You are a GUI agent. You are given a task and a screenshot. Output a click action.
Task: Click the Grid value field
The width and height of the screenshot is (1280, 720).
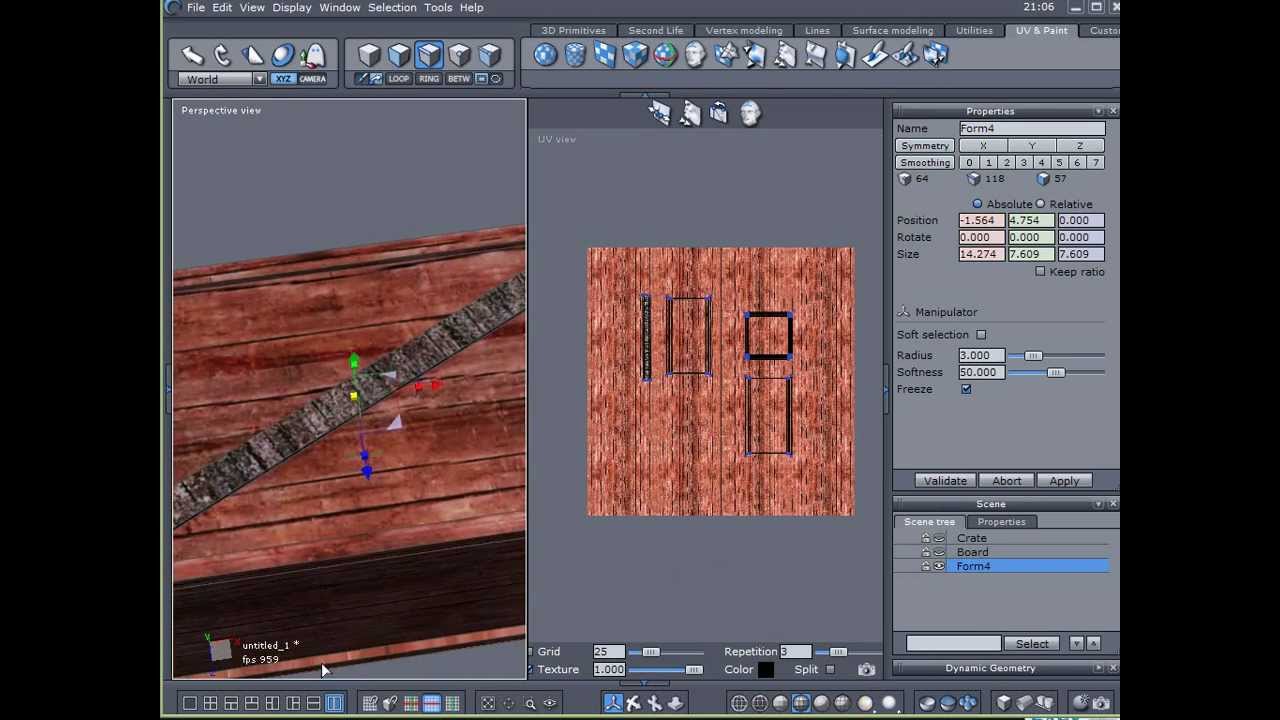click(x=608, y=652)
